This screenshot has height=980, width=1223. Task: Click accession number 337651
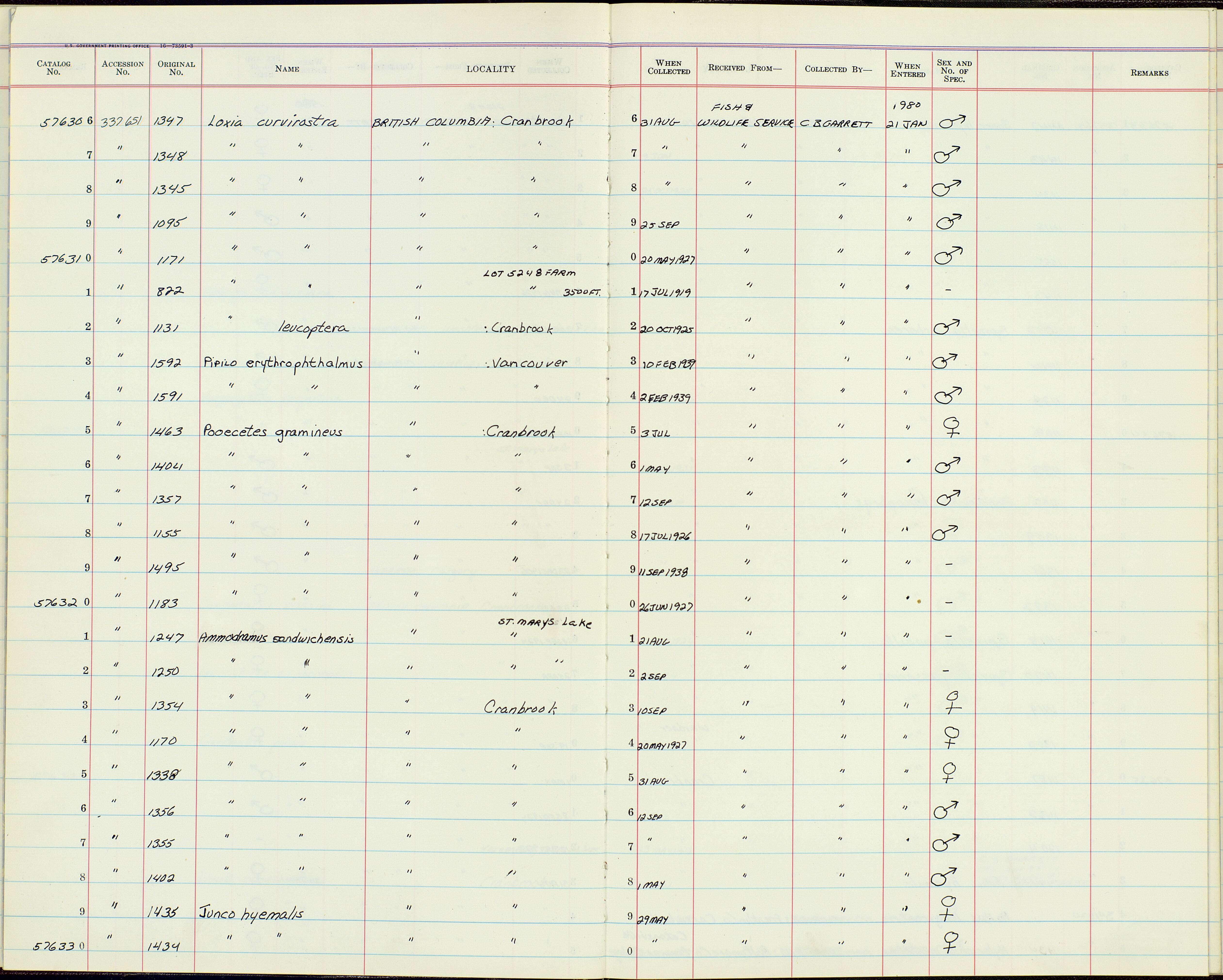[x=122, y=122]
